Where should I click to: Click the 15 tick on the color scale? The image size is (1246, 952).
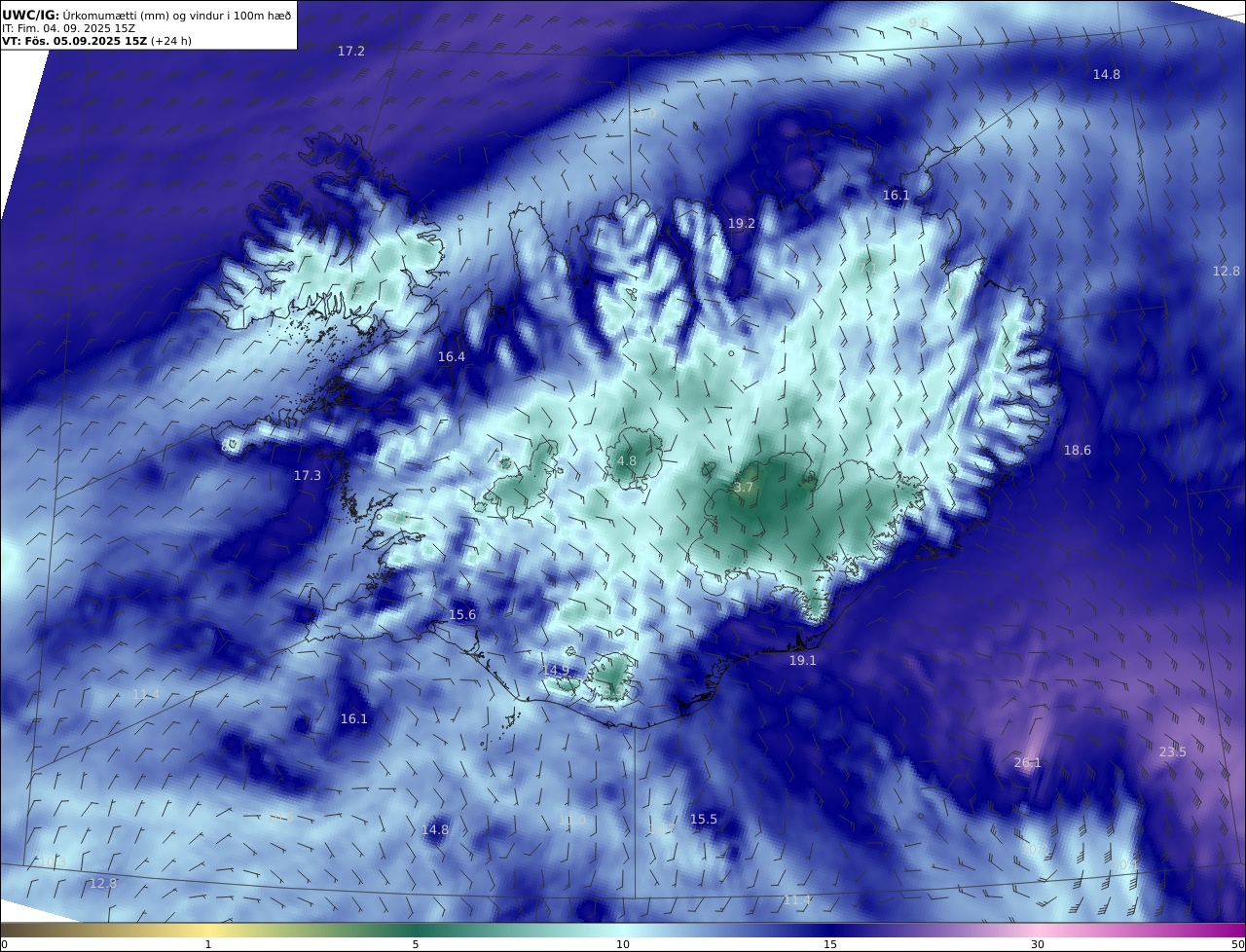tap(830, 944)
